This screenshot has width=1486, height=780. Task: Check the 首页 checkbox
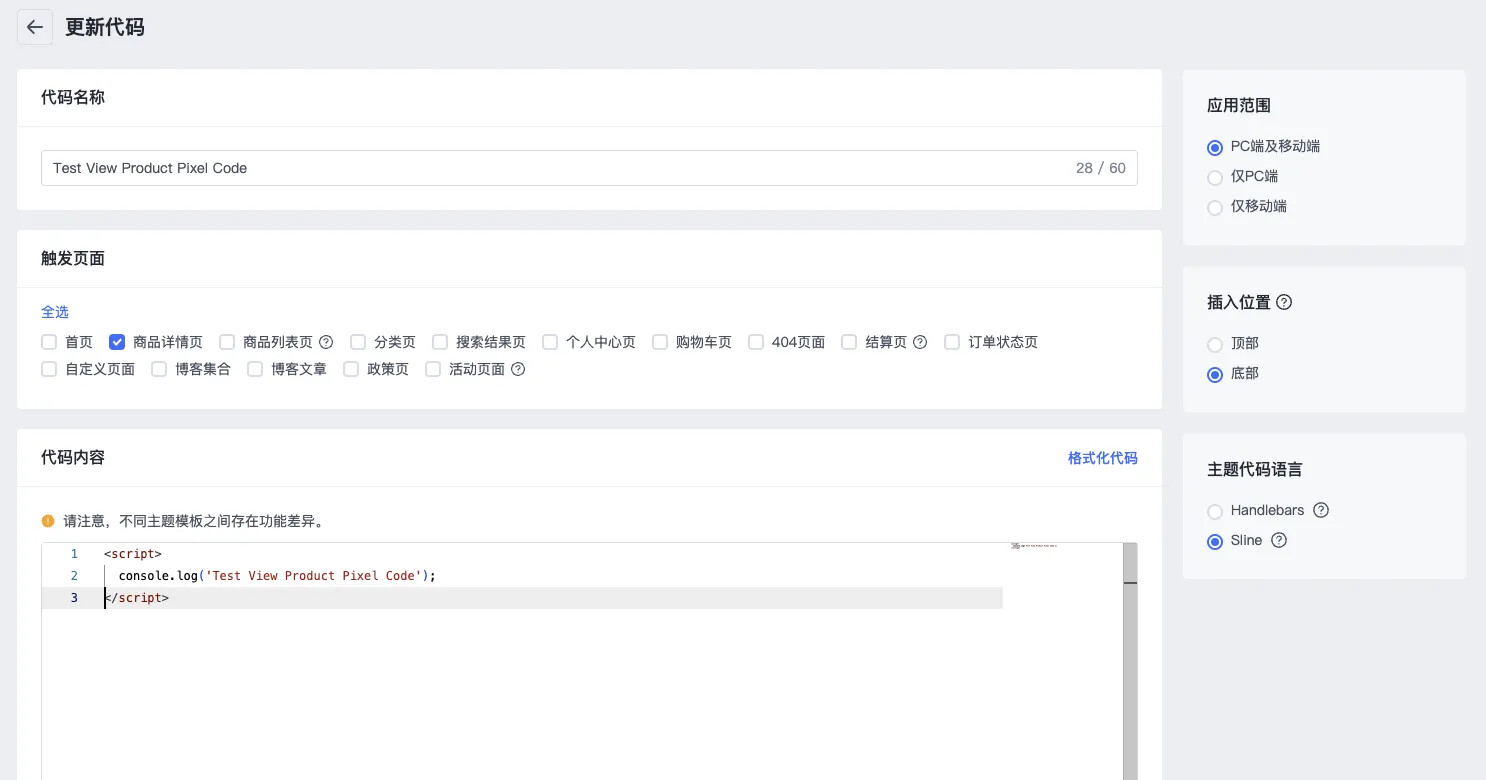(49, 342)
